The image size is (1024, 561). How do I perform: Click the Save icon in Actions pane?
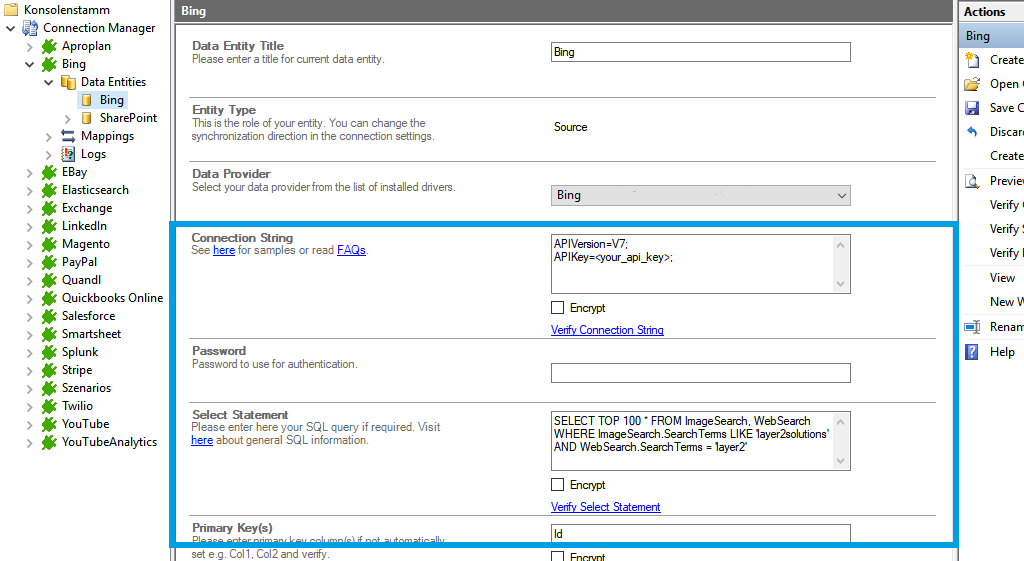(x=971, y=108)
